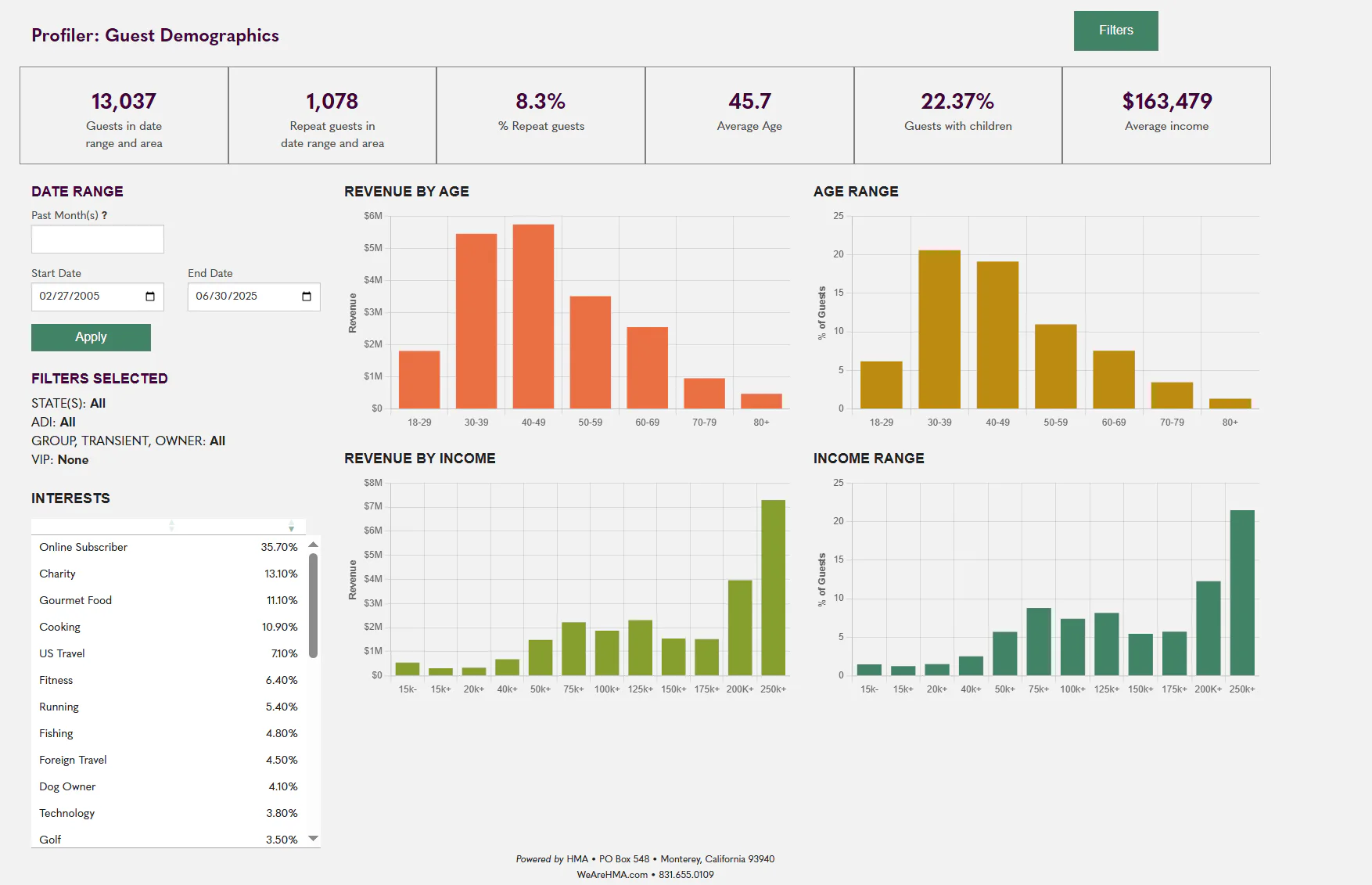Click the 30-39 bar in Revenue by Age
The height and width of the screenshot is (885, 1372).
476,321
